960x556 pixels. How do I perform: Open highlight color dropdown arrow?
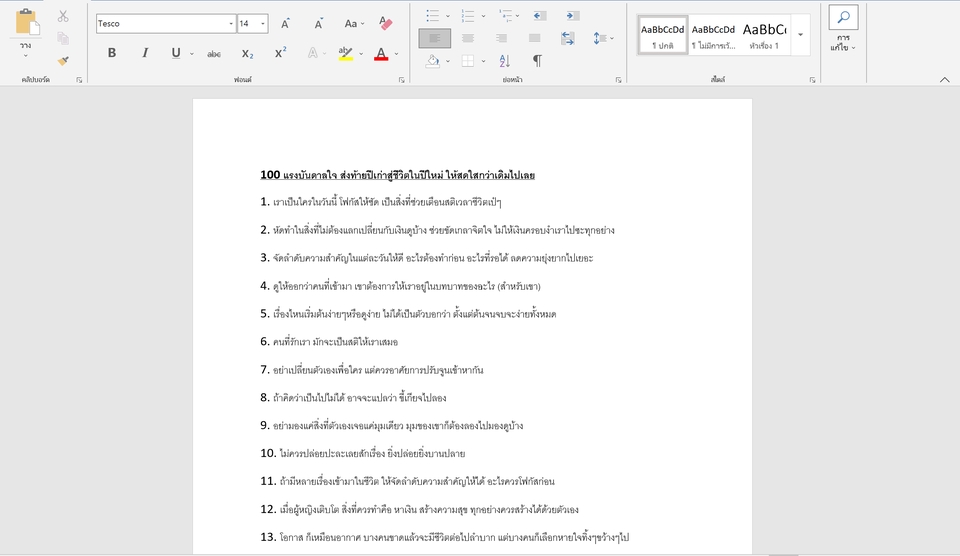pyautogui.click(x=361, y=54)
